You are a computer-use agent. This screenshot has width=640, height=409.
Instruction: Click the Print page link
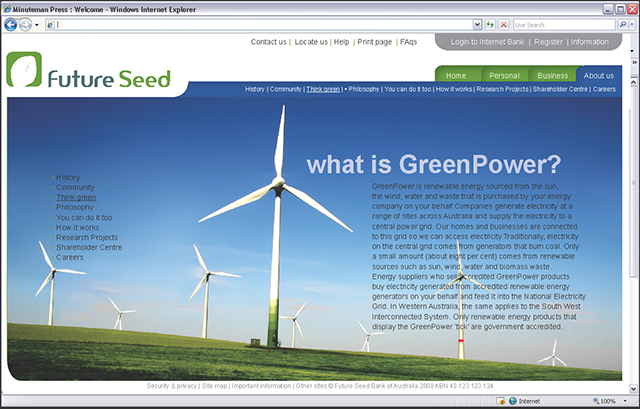point(374,42)
